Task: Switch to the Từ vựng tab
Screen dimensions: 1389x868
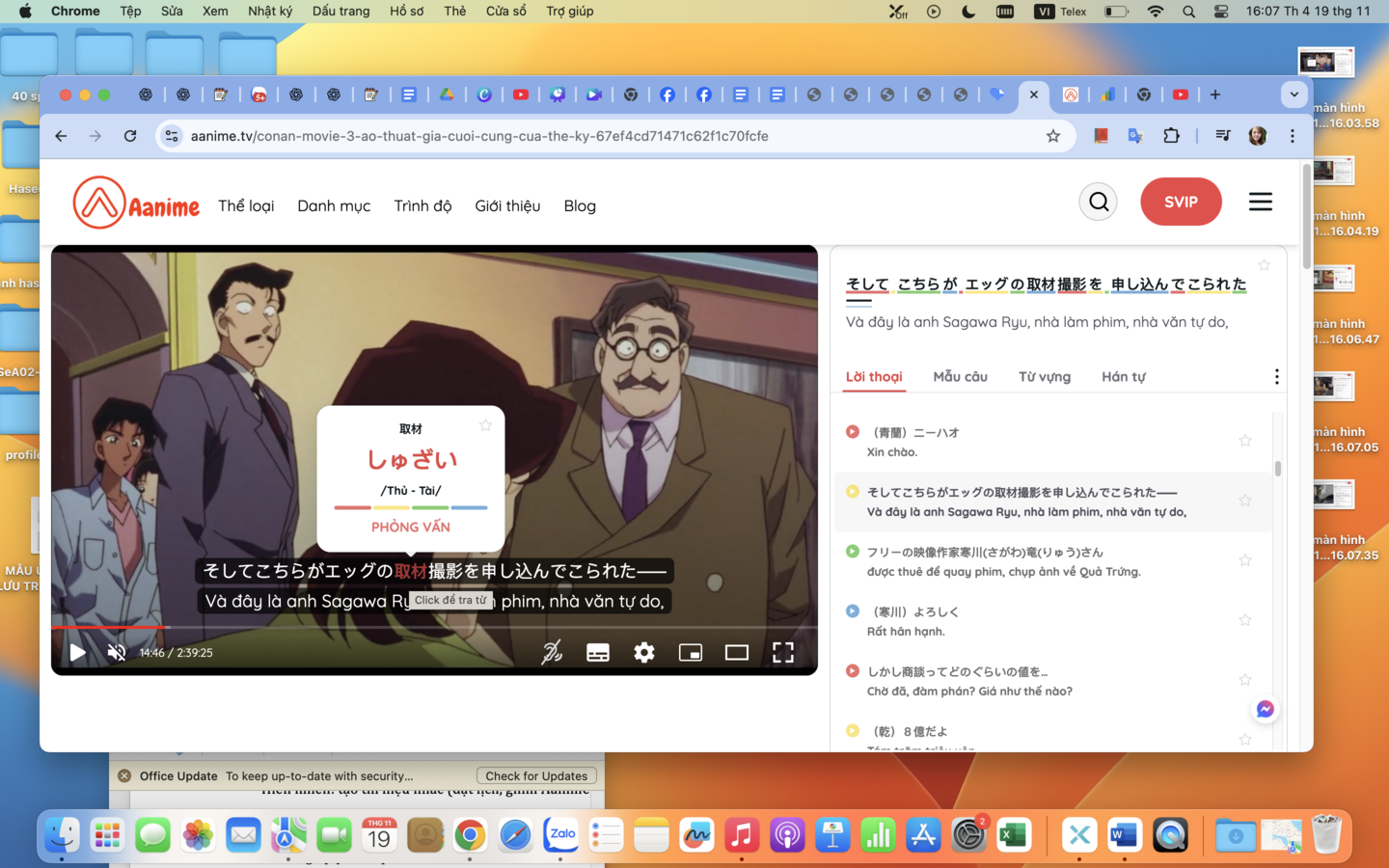Action: click(1044, 376)
